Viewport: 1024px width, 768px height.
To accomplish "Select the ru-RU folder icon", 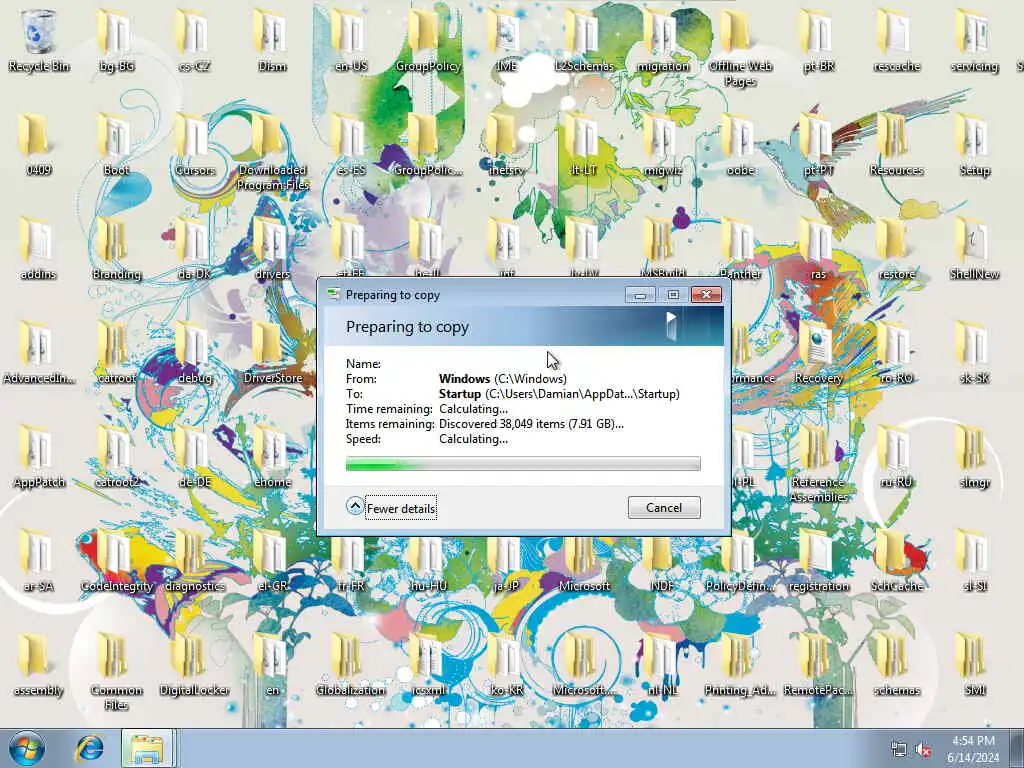I will 897,456.
